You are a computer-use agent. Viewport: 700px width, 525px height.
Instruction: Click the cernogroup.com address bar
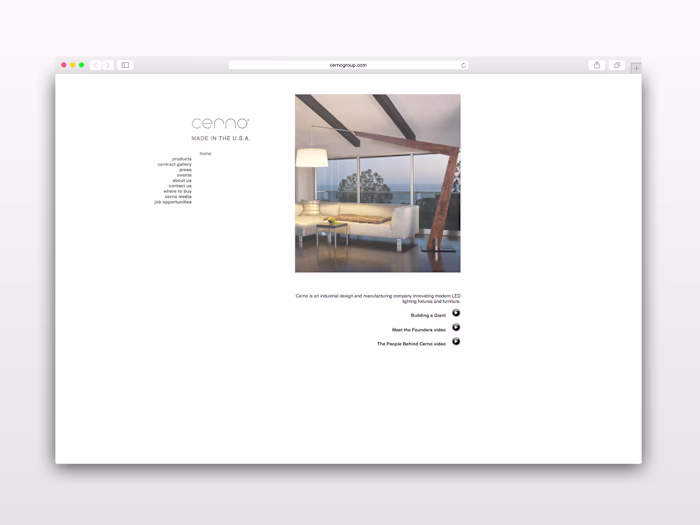click(x=348, y=65)
